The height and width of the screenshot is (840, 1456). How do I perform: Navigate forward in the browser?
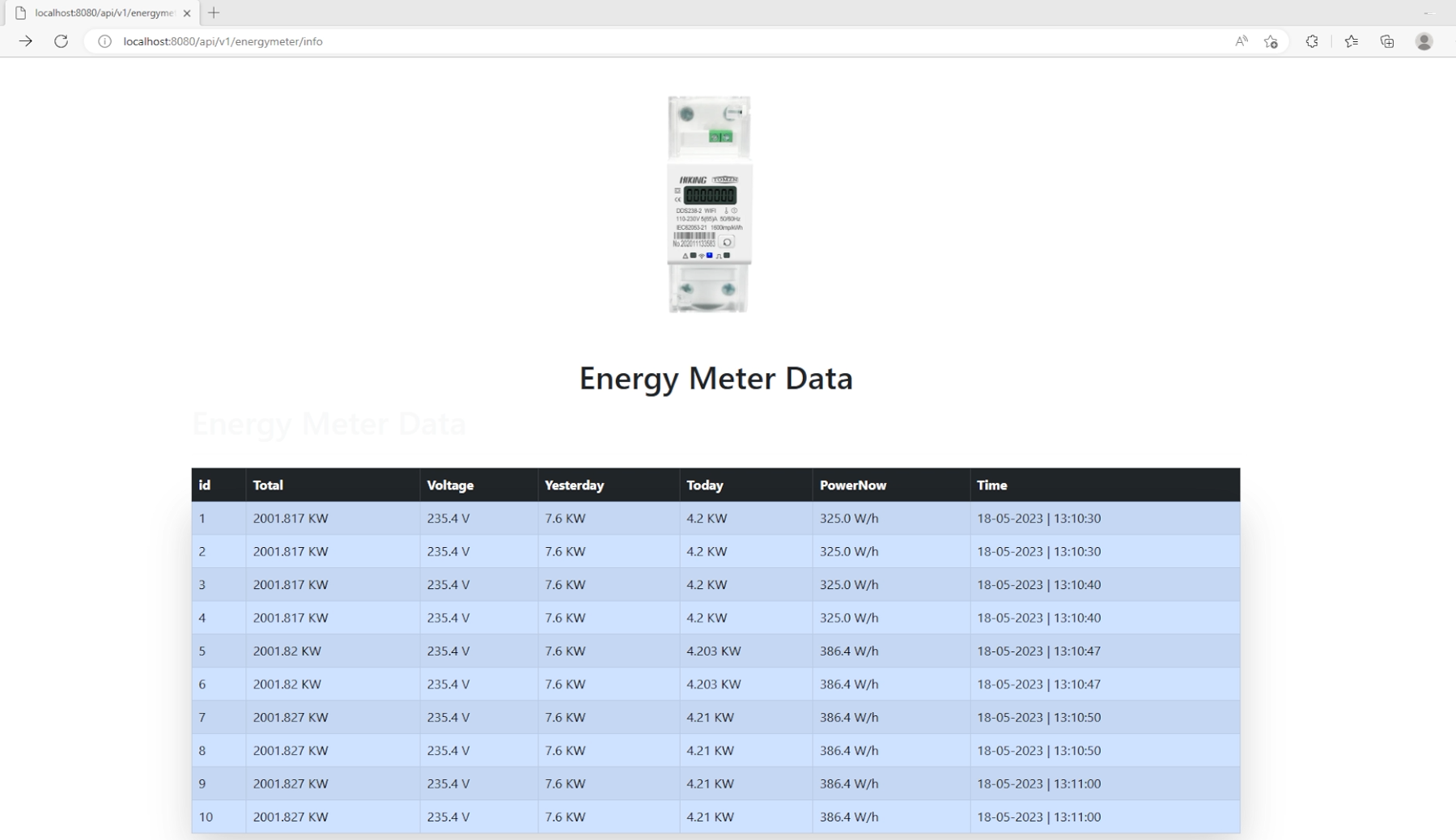click(x=26, y=41)
